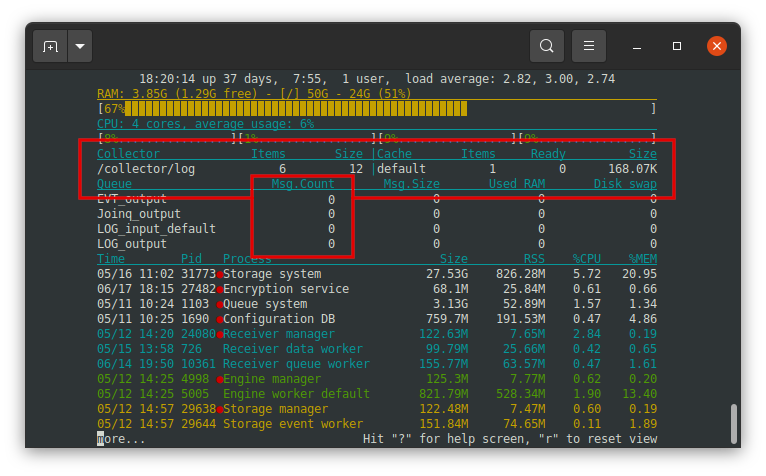Click the 27.53G size value
This screenshot has height=476, width=766.
447,274
